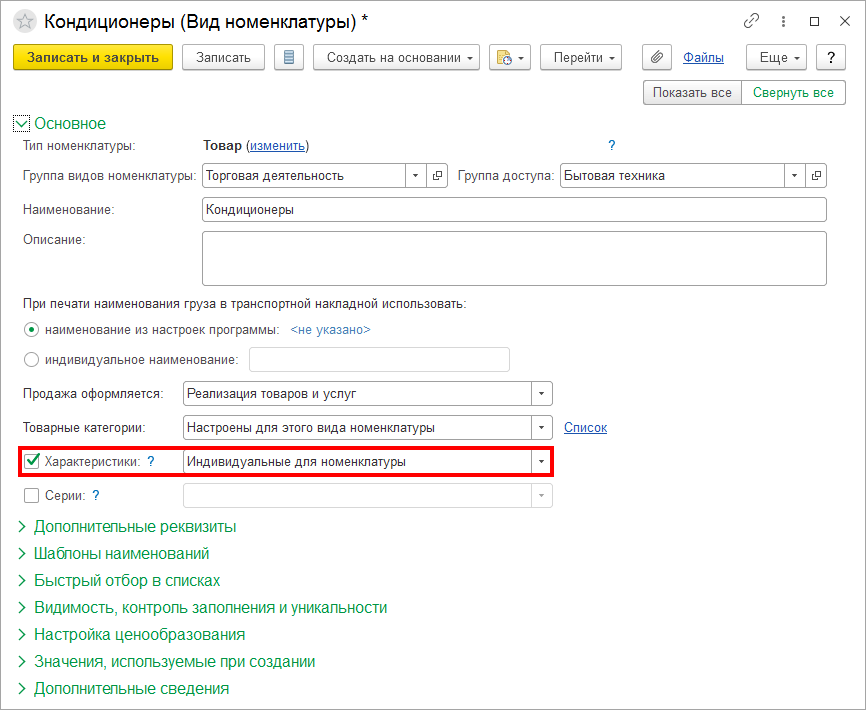This screenshot has height=710, width=866.
Task: Uncheck the Характеристики checkbox
Action: (x=32, y=461)
